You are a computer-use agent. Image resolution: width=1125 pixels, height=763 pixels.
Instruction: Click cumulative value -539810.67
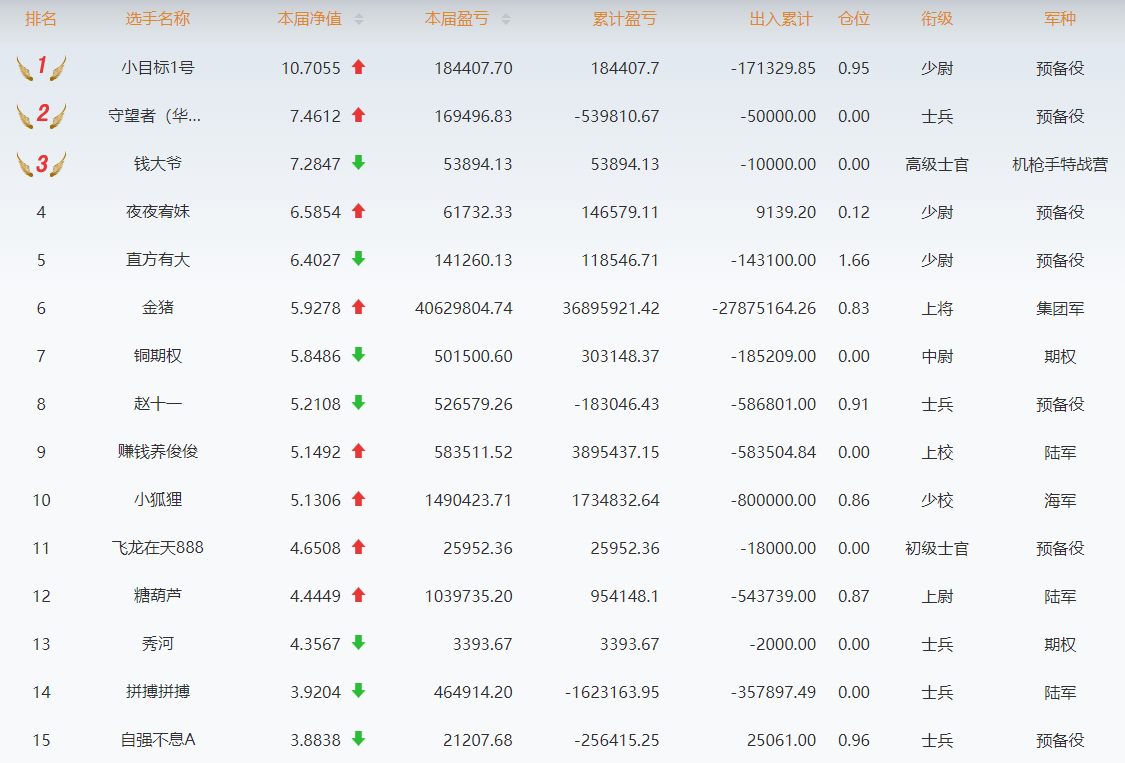click(616, 116)
